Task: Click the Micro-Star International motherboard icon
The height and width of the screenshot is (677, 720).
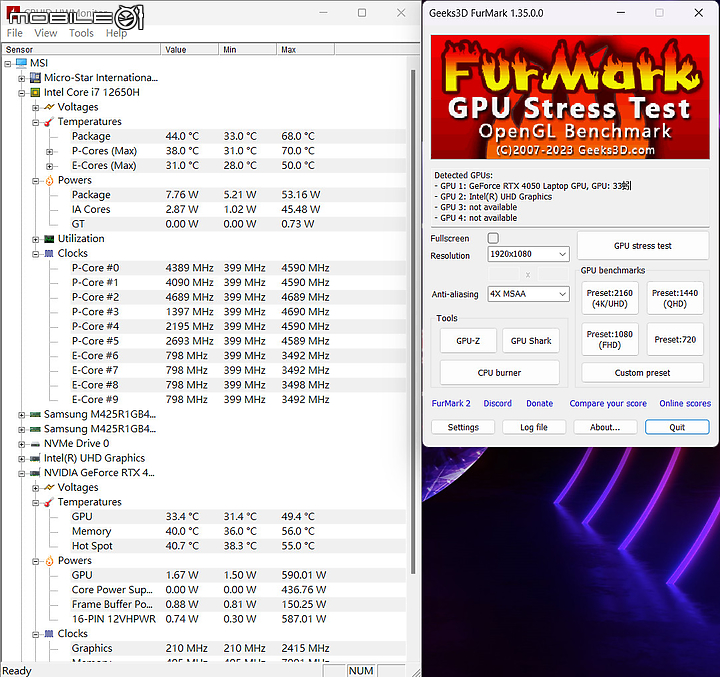Action: tap(35, 78)
